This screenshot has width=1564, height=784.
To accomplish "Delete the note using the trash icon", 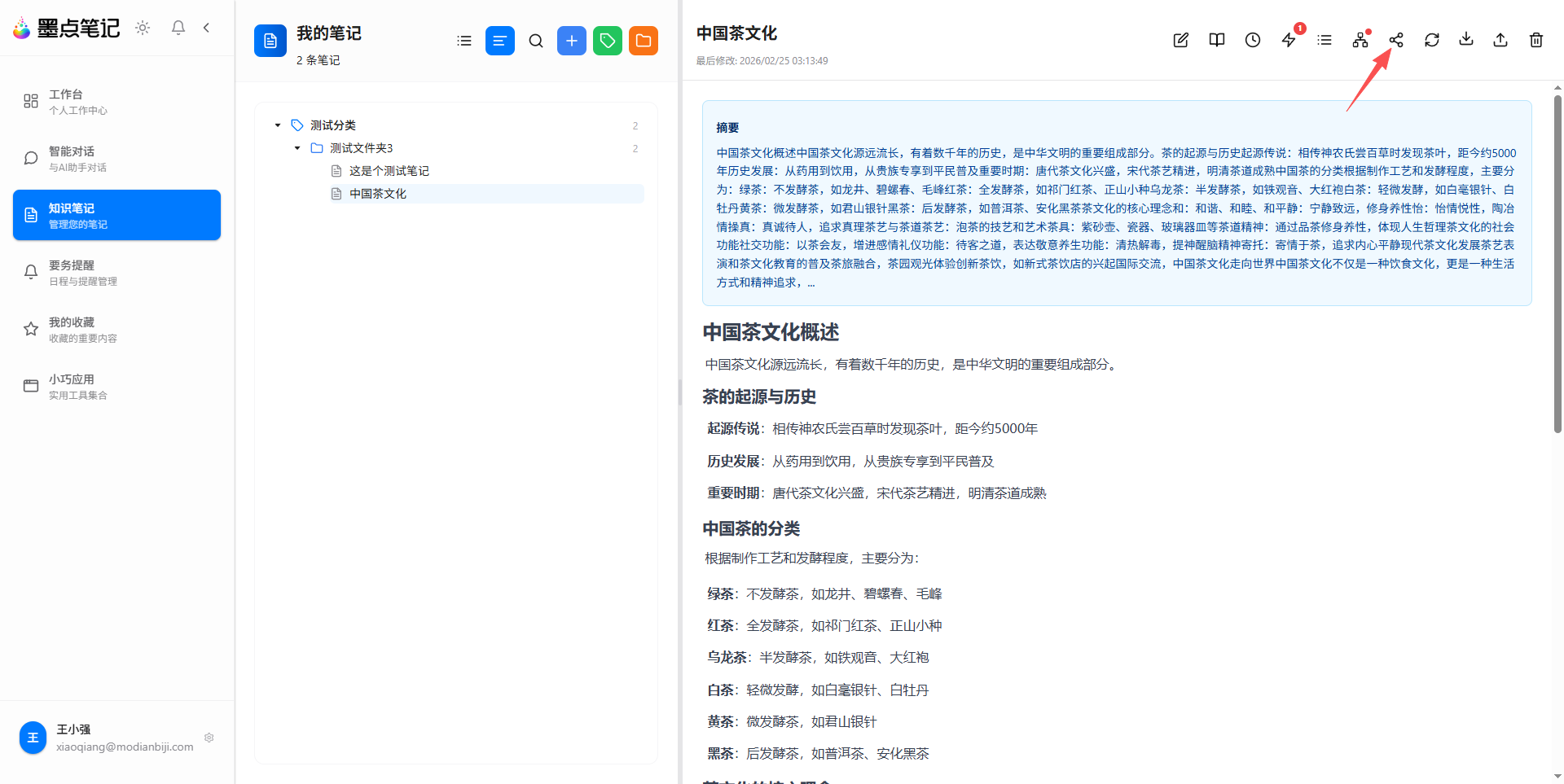I will (1535, 39).
